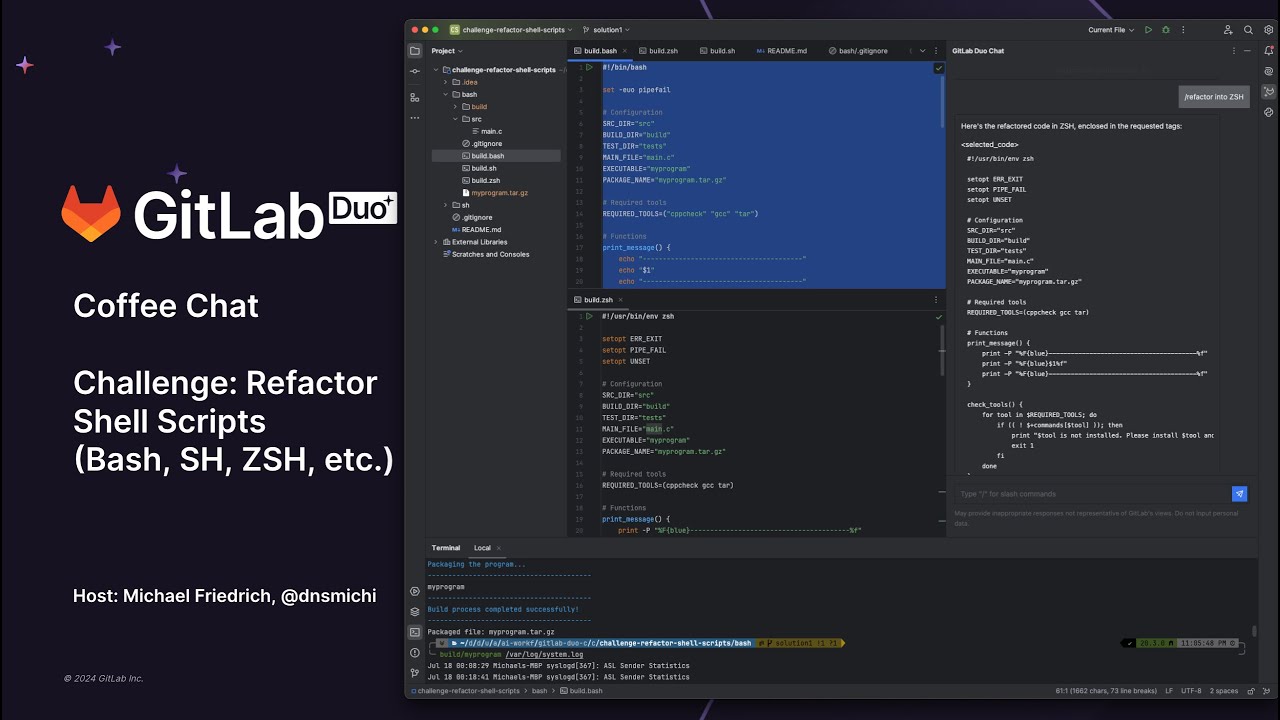Expand the sh folder

point(446,205)
